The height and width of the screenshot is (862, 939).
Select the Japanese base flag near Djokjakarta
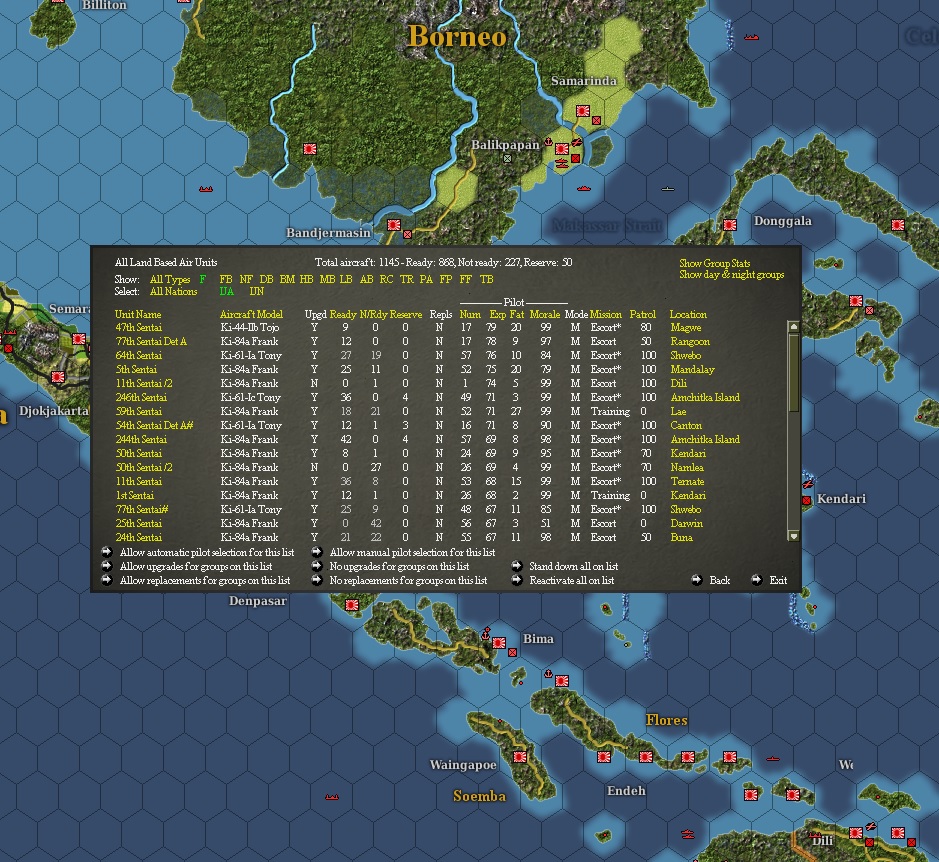coord(57,377)
